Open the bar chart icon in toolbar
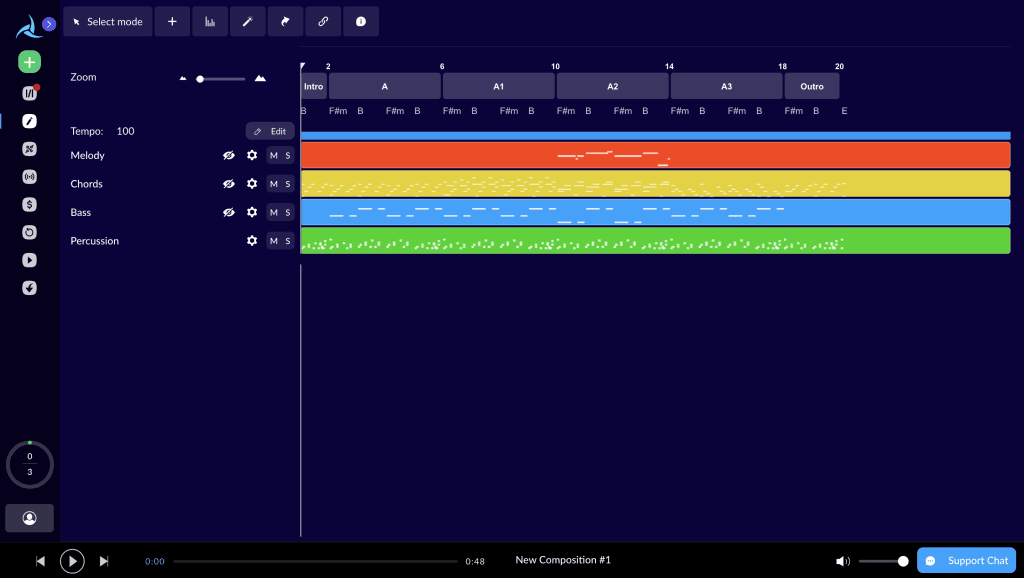Screen dimensions: 1024x578 tap(210, 21)
